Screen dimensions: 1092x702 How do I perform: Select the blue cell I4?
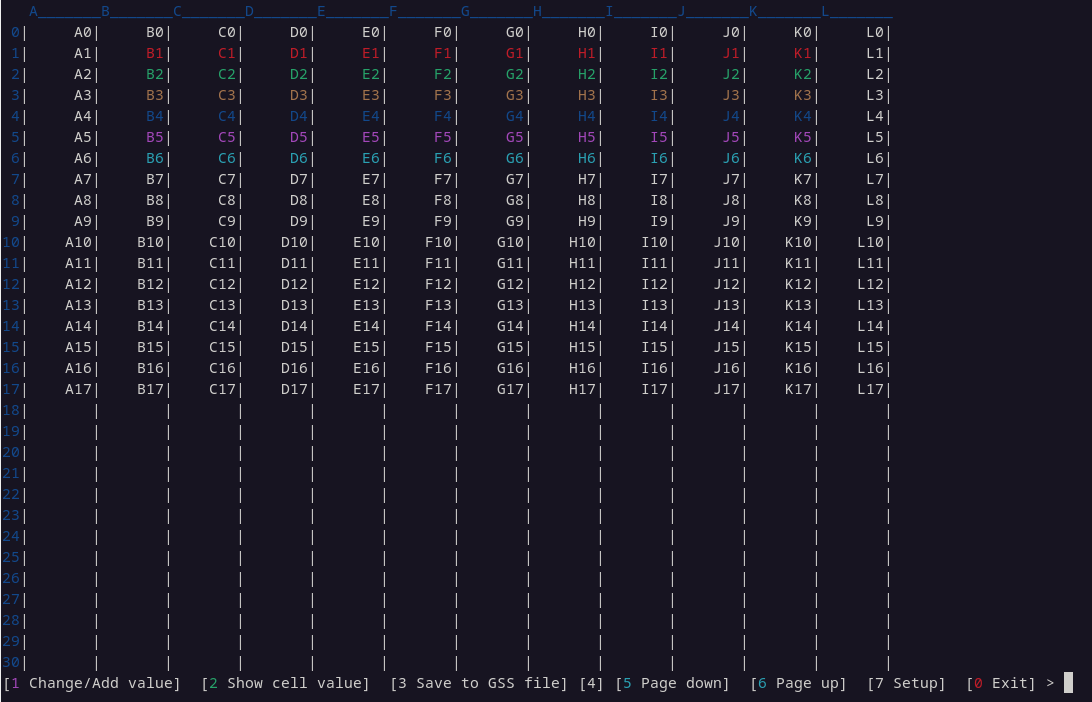658,116
